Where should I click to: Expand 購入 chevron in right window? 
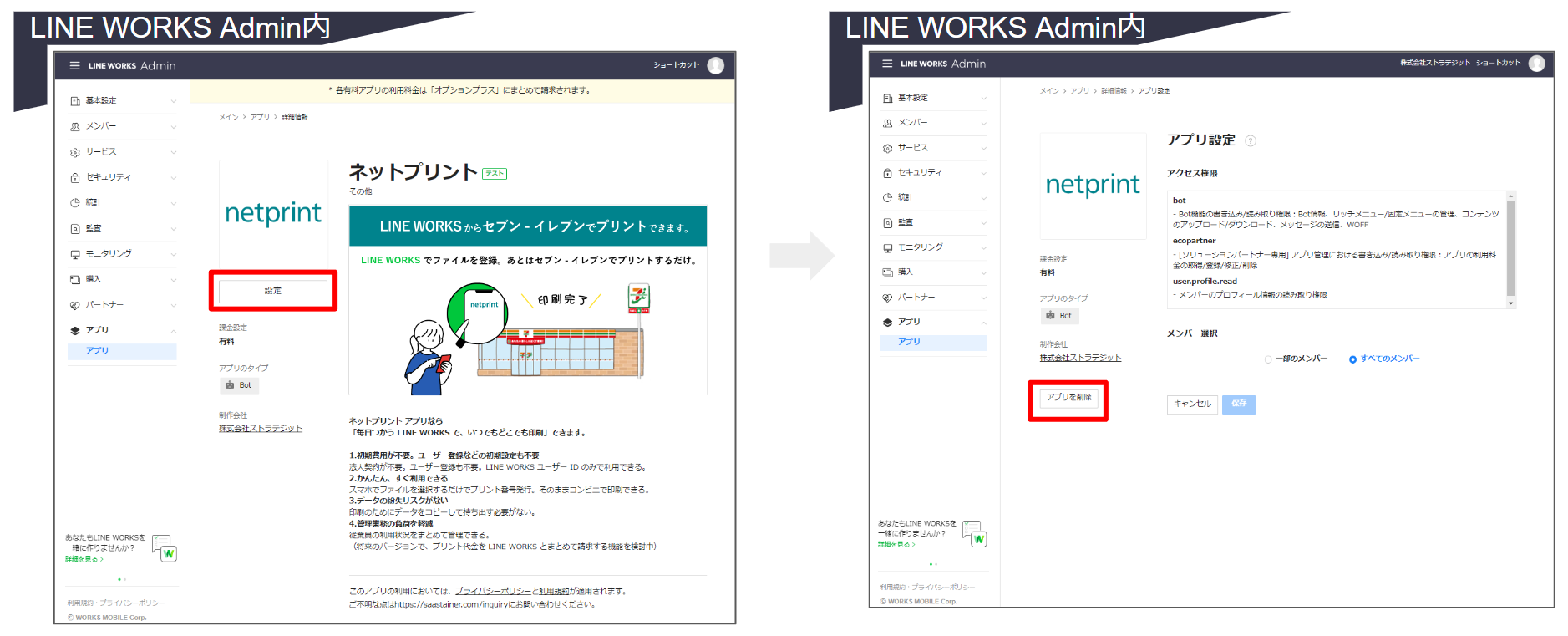pyautogui.click(x=984, y=272)
